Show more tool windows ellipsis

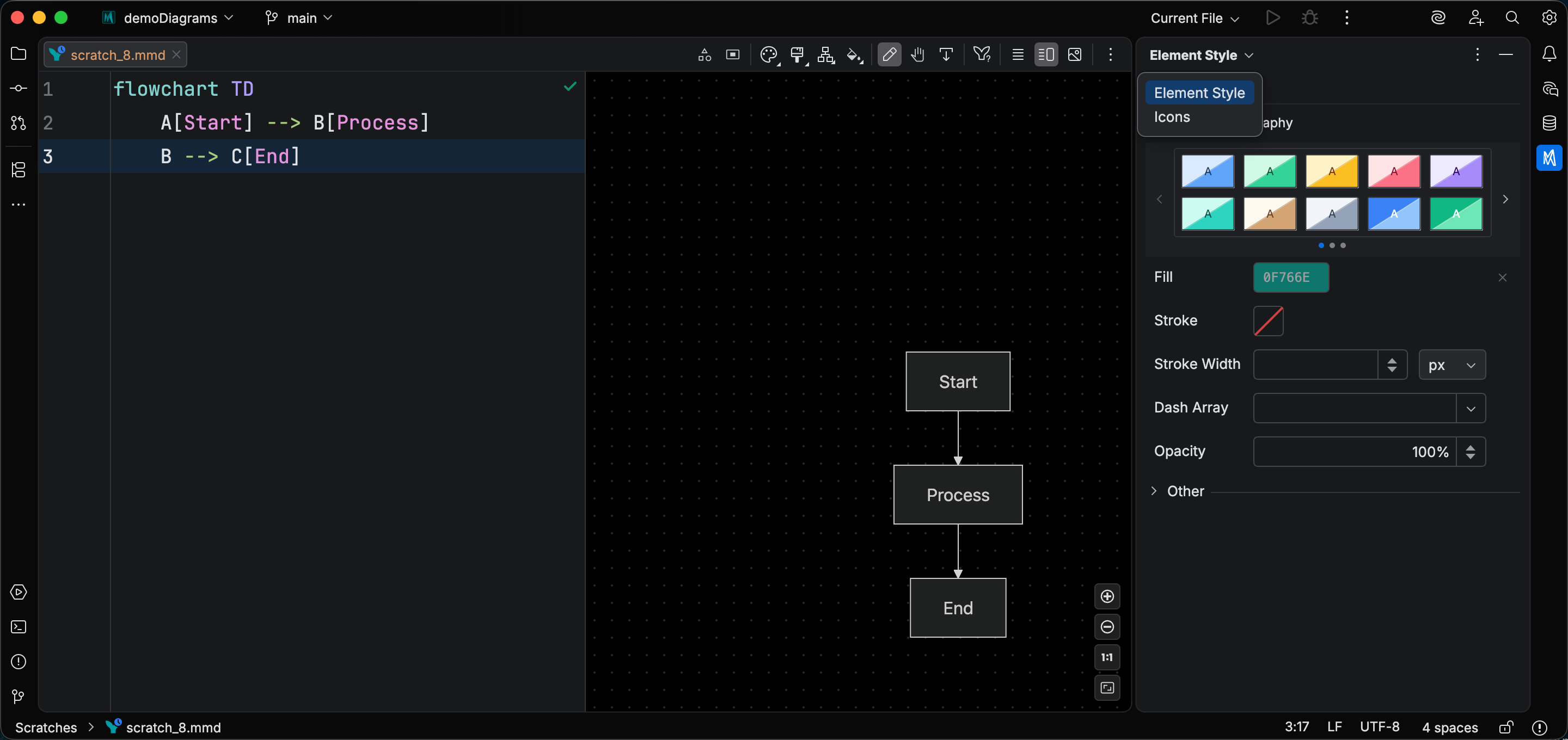(x=19, y=205)
